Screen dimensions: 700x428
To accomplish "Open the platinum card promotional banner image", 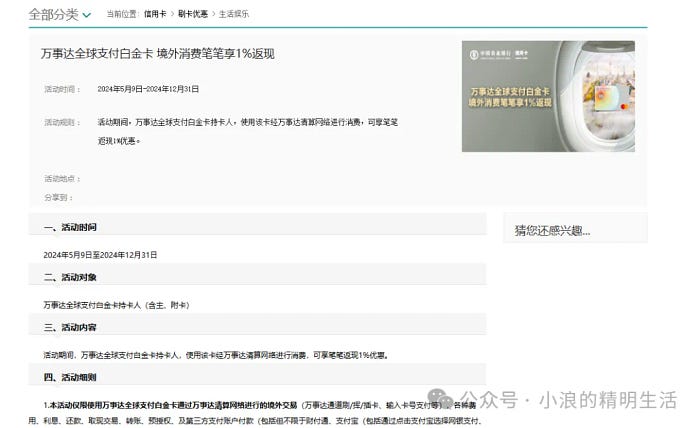I will 548,96.
